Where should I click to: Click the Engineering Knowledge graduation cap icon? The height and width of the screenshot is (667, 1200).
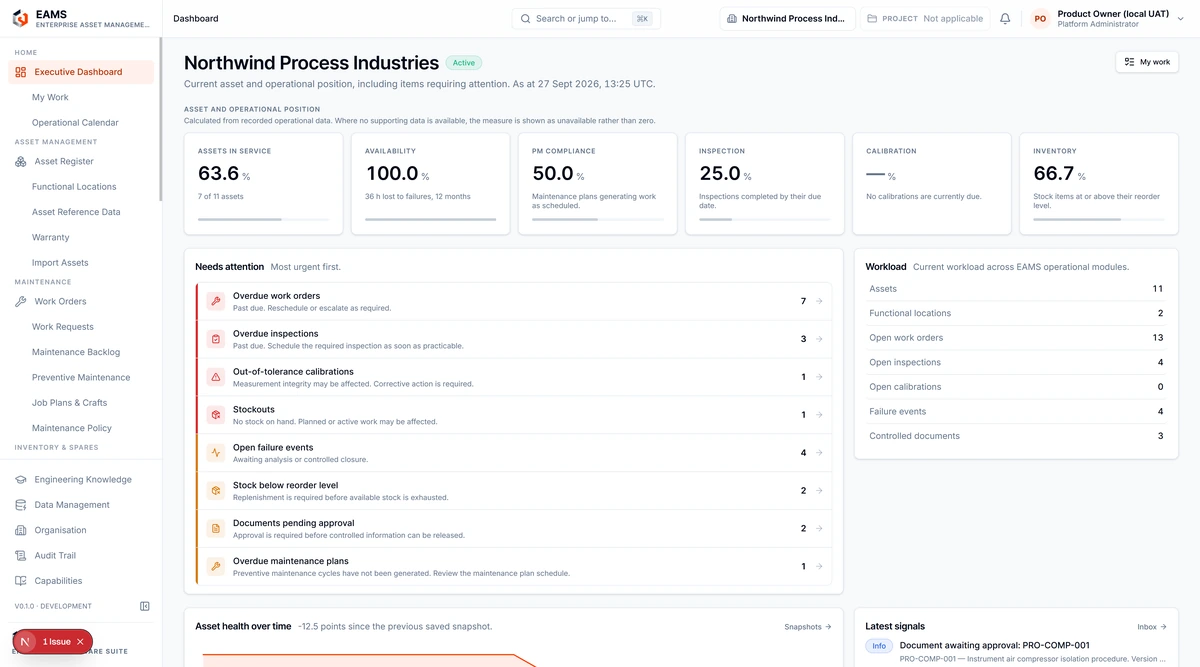(21, 479)
